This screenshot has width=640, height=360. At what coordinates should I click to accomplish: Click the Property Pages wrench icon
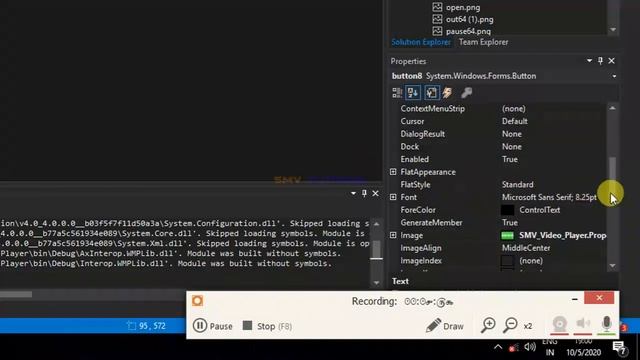pos(466,93)
